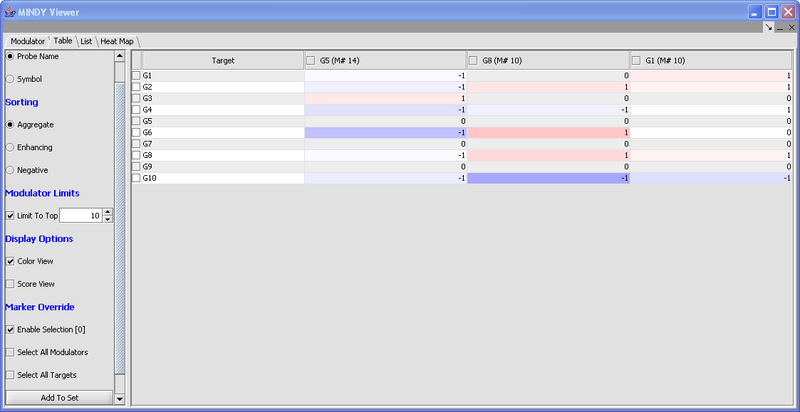The width and height of the screenshot is (800, 412).
Task: Click the options panel scroll-up arrow
Action: (x=120, y=56)
